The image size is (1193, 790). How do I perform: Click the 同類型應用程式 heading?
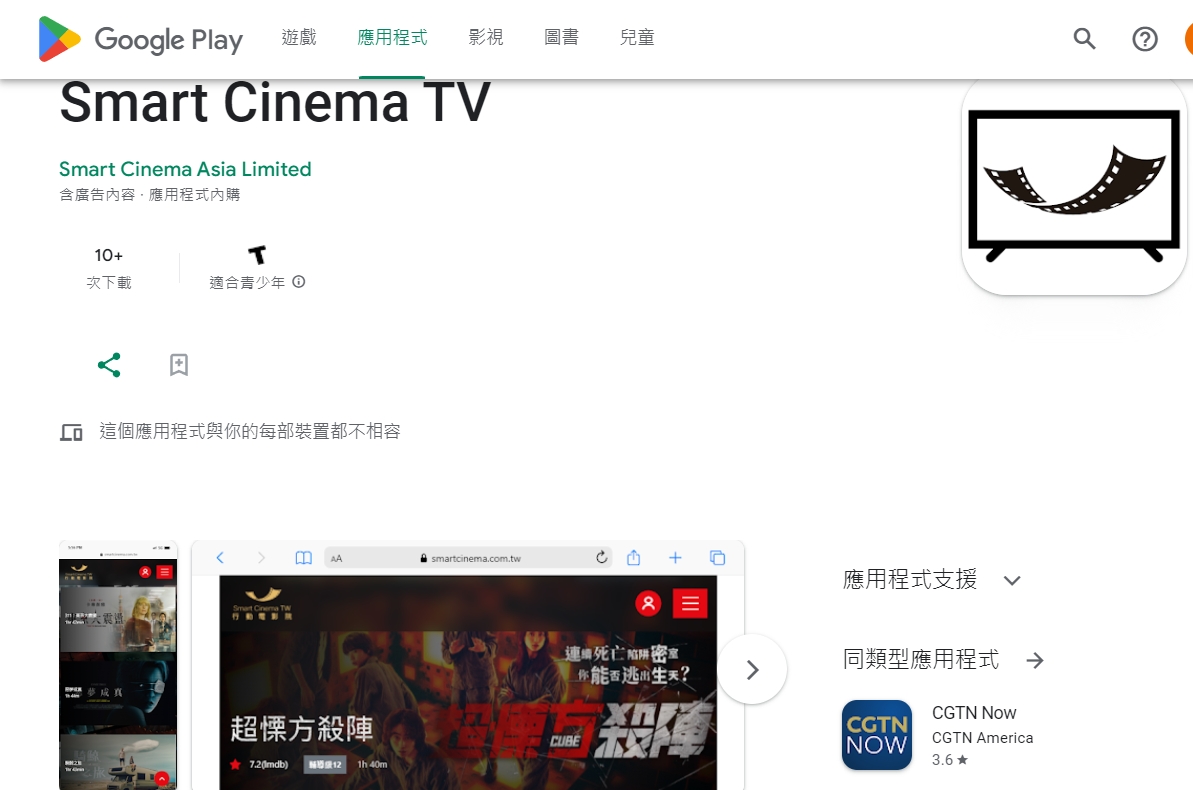click(x=921, y=659)
